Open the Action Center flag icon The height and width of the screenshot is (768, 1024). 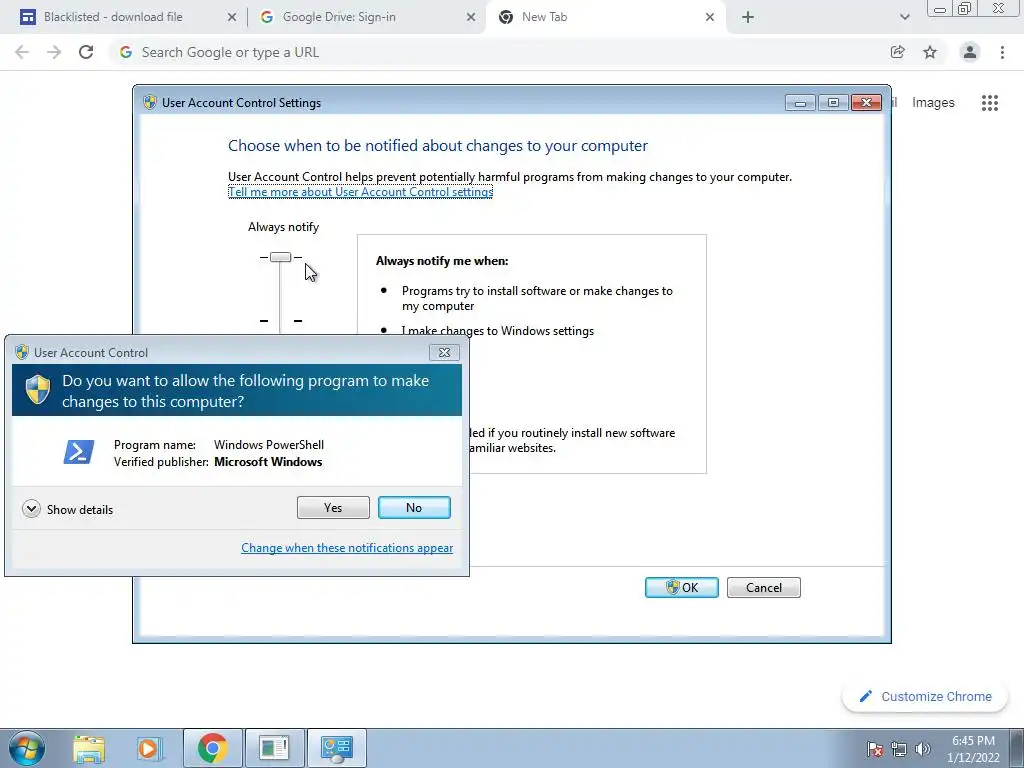(875, 749)
